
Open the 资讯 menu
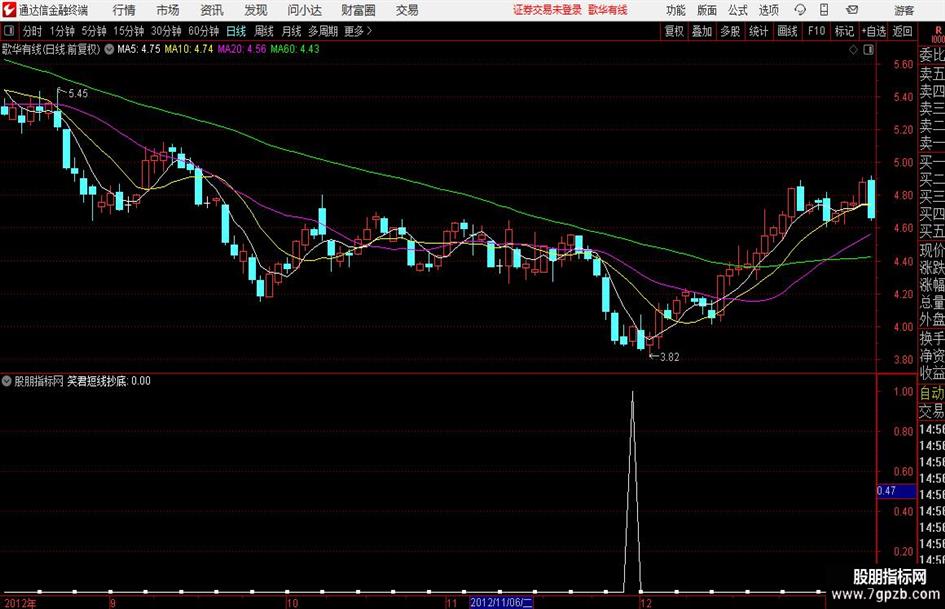[212, 10]
